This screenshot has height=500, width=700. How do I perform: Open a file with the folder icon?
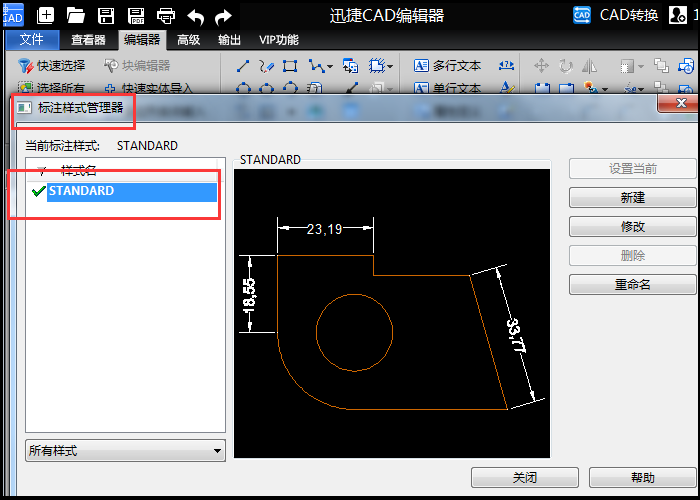tap(75, 16)
